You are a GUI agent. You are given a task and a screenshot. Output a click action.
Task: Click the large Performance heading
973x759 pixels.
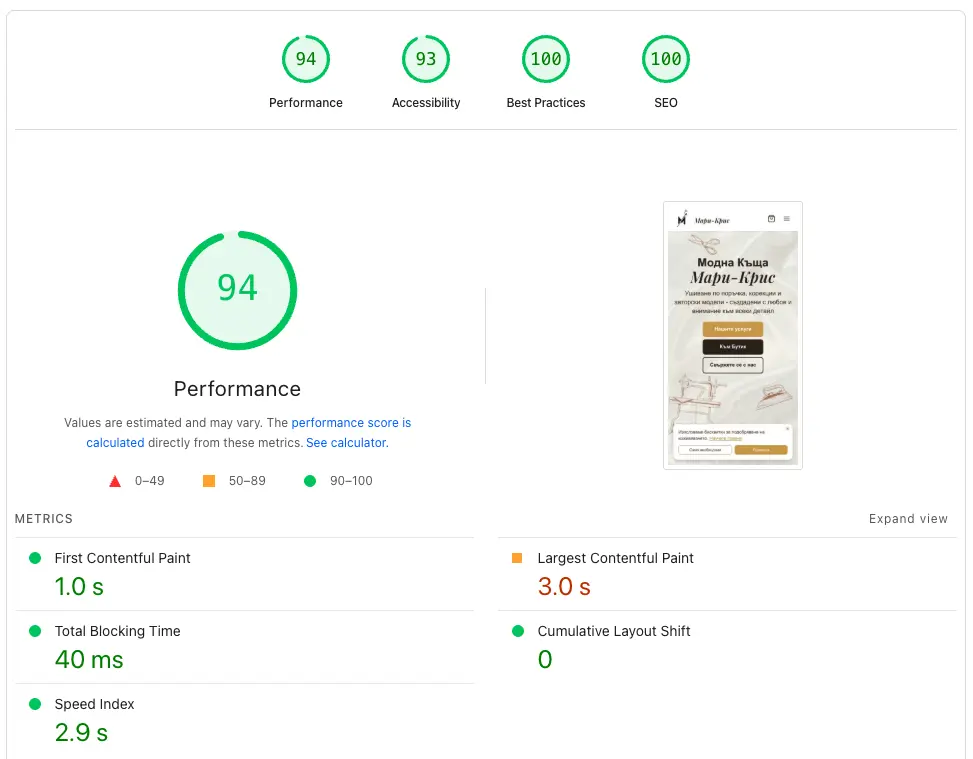[237, 389]
